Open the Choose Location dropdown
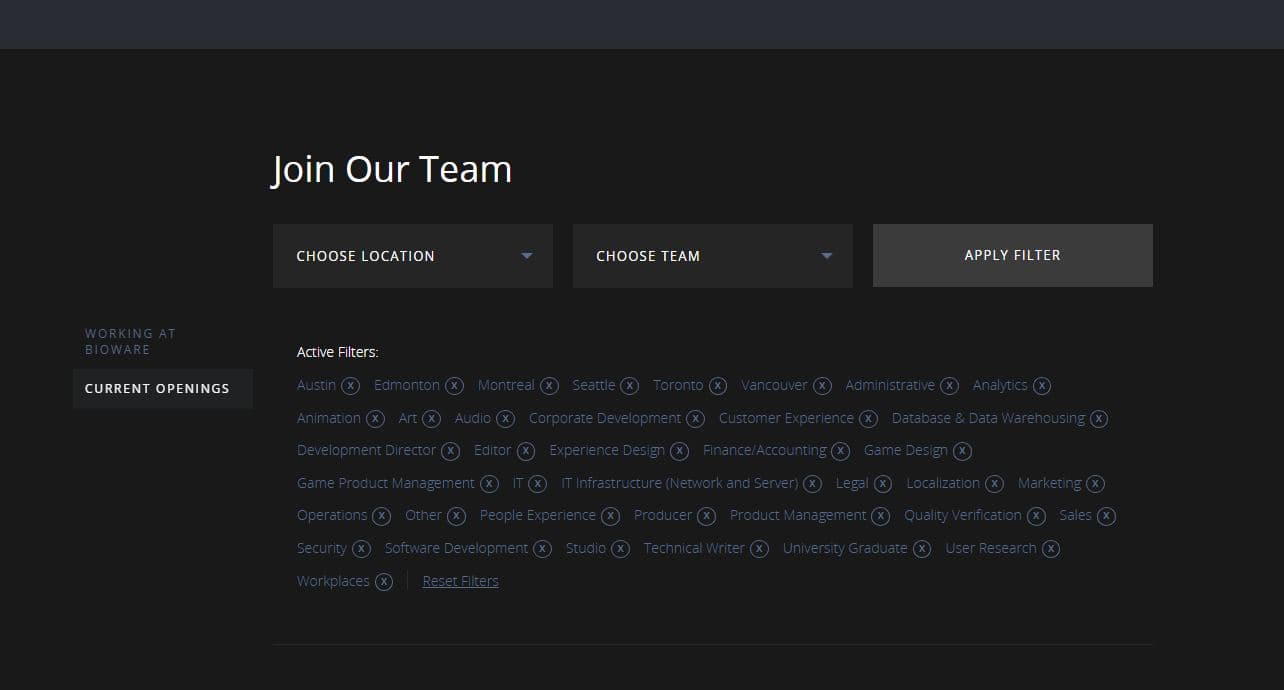Screen dimensions: 1284x690 tap(413, 256)
